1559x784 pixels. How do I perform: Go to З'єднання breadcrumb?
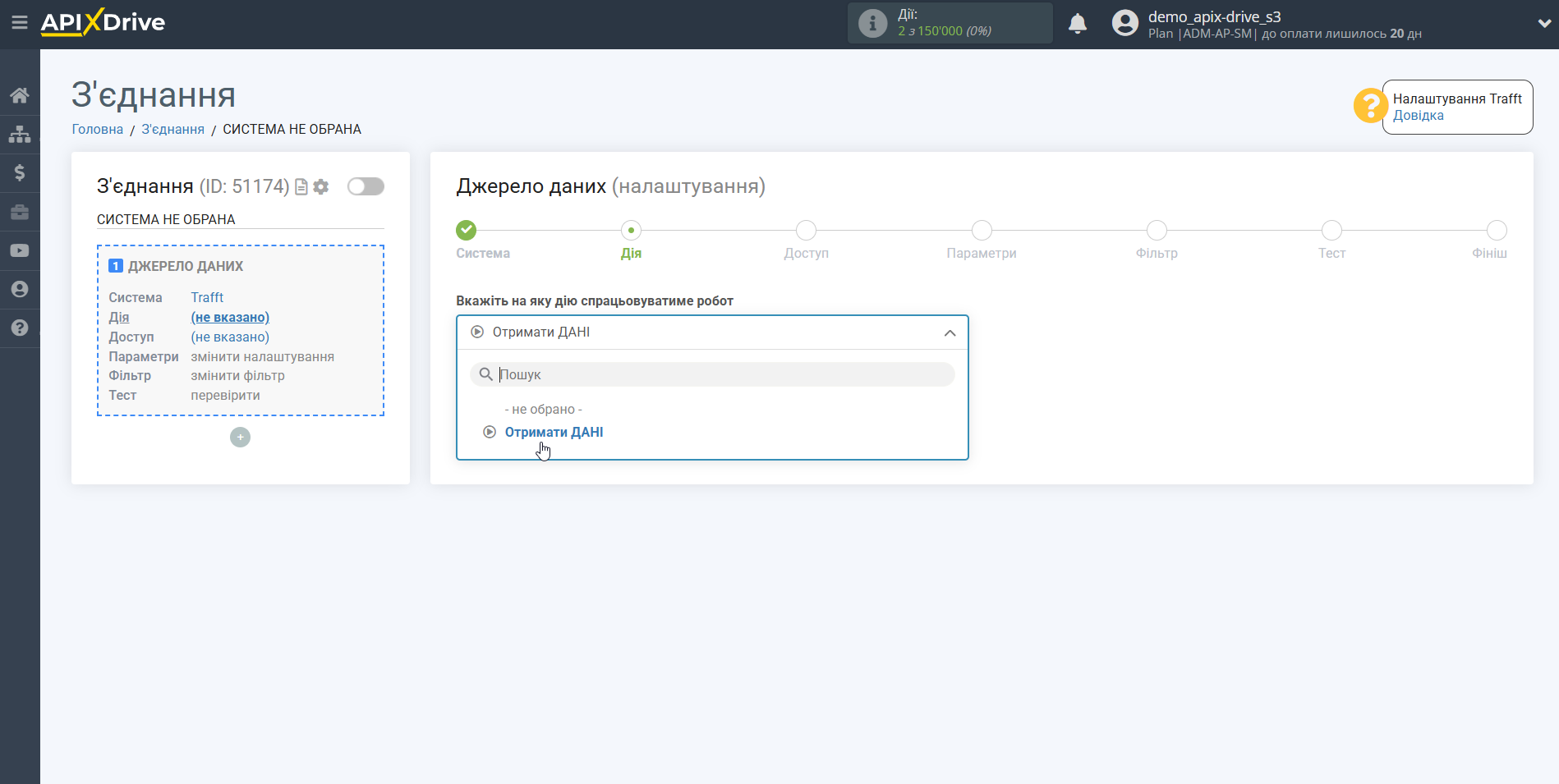click(x=173, y=130)
